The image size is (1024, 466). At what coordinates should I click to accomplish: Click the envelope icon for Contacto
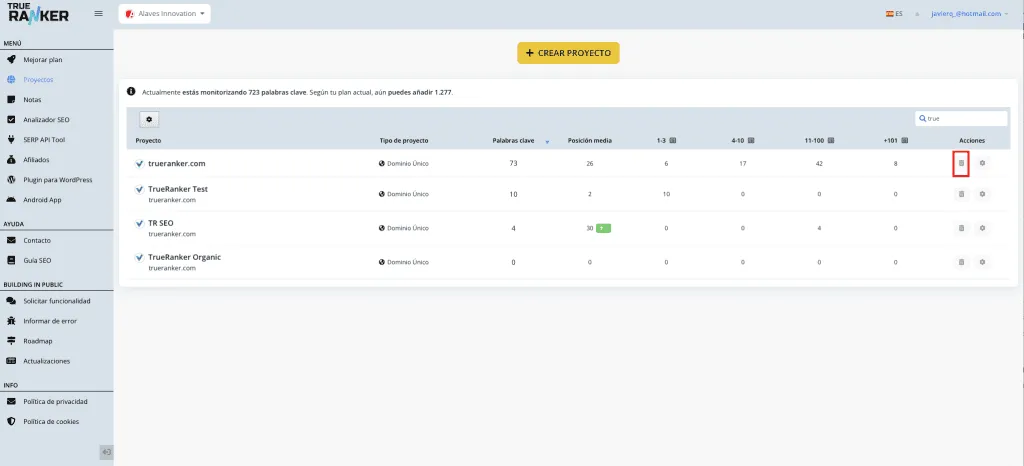click(11, 240)
